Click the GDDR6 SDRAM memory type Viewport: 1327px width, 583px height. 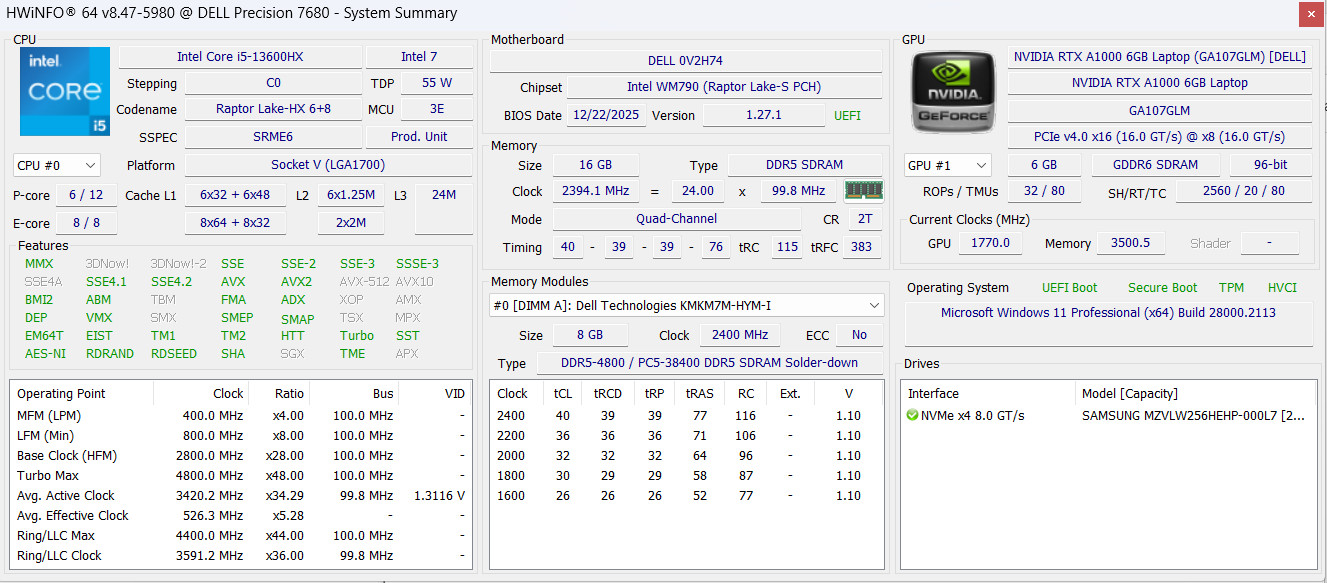(1155, 165)
